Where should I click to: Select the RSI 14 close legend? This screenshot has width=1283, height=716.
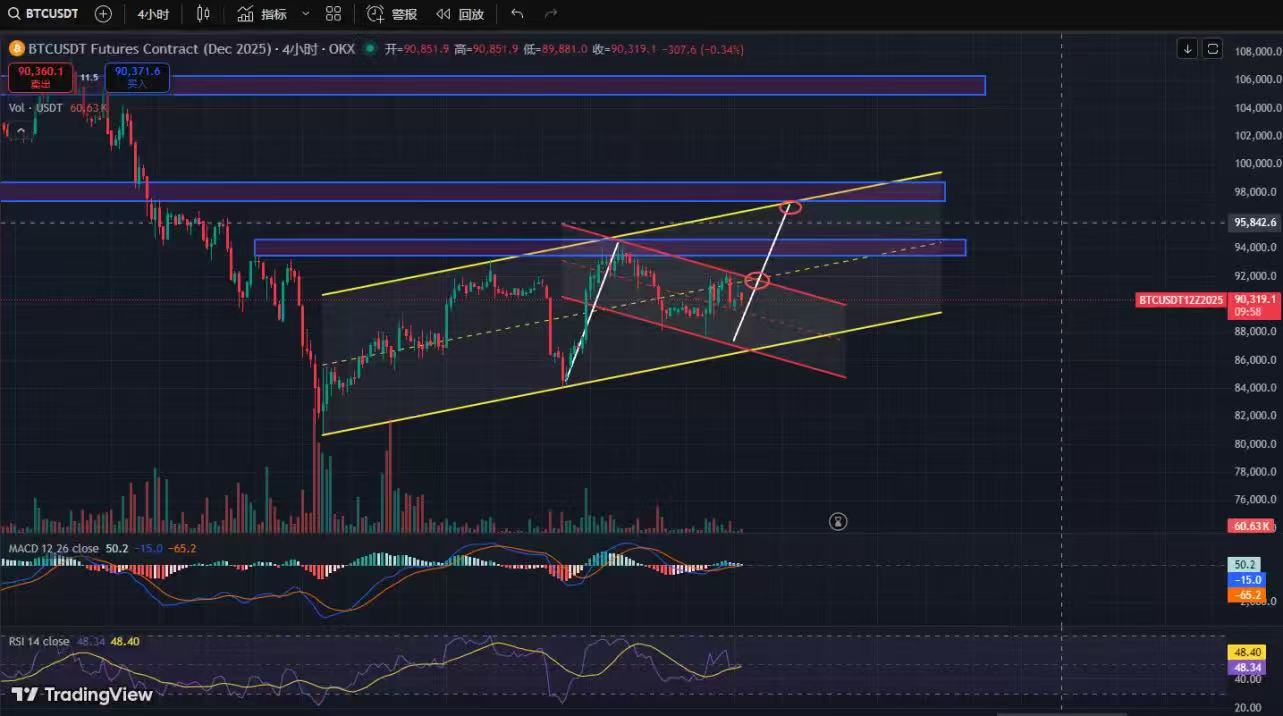[39, 641]
